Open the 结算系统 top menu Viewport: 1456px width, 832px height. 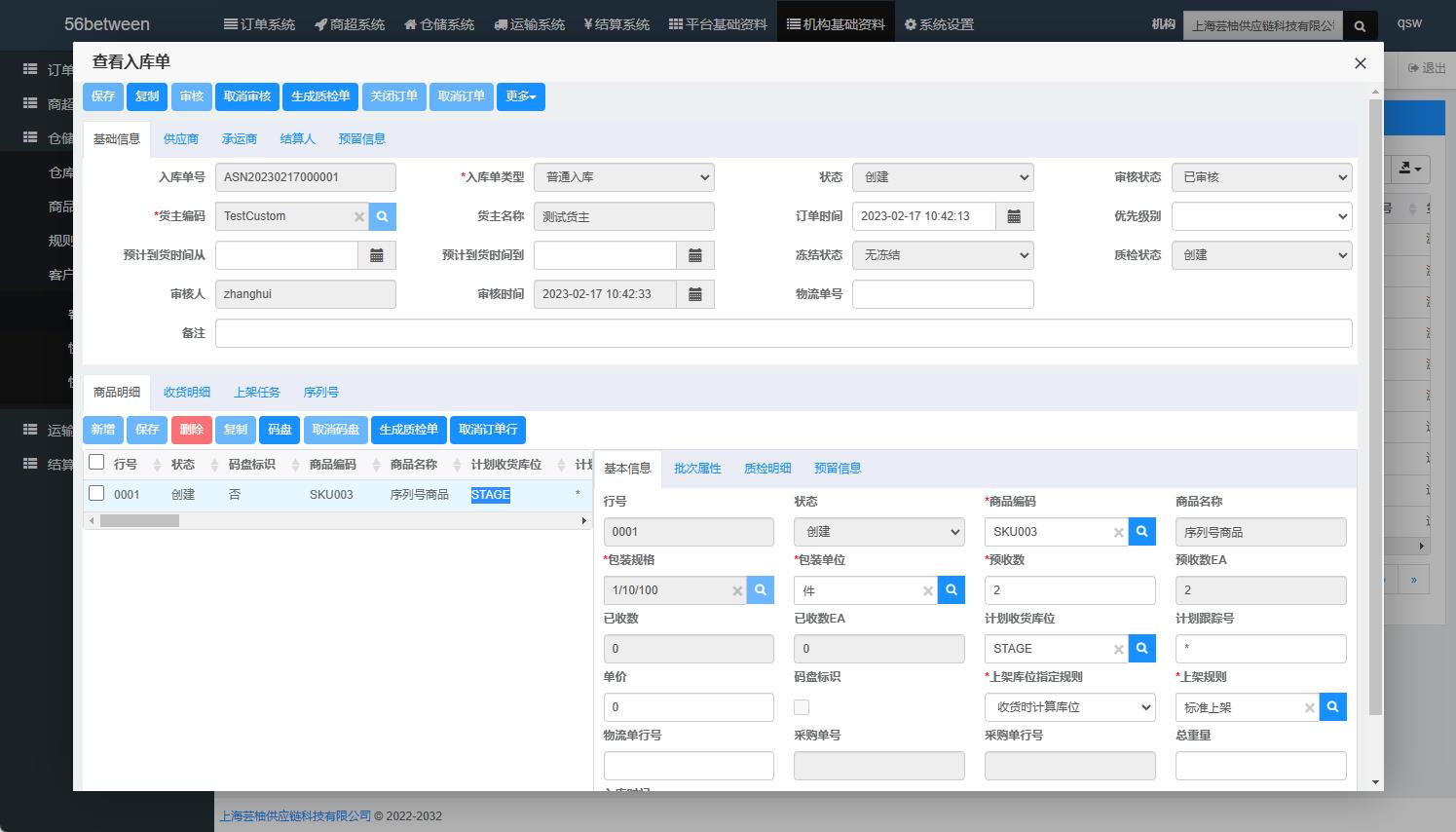pos(616,24)
